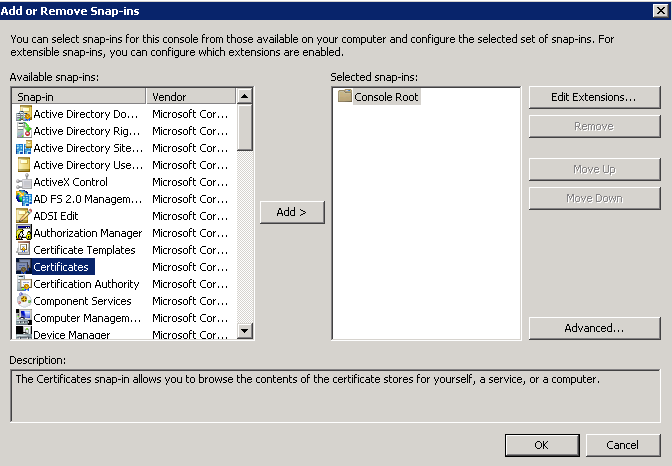Add the selected Certificates snap-in

[292, 212]
